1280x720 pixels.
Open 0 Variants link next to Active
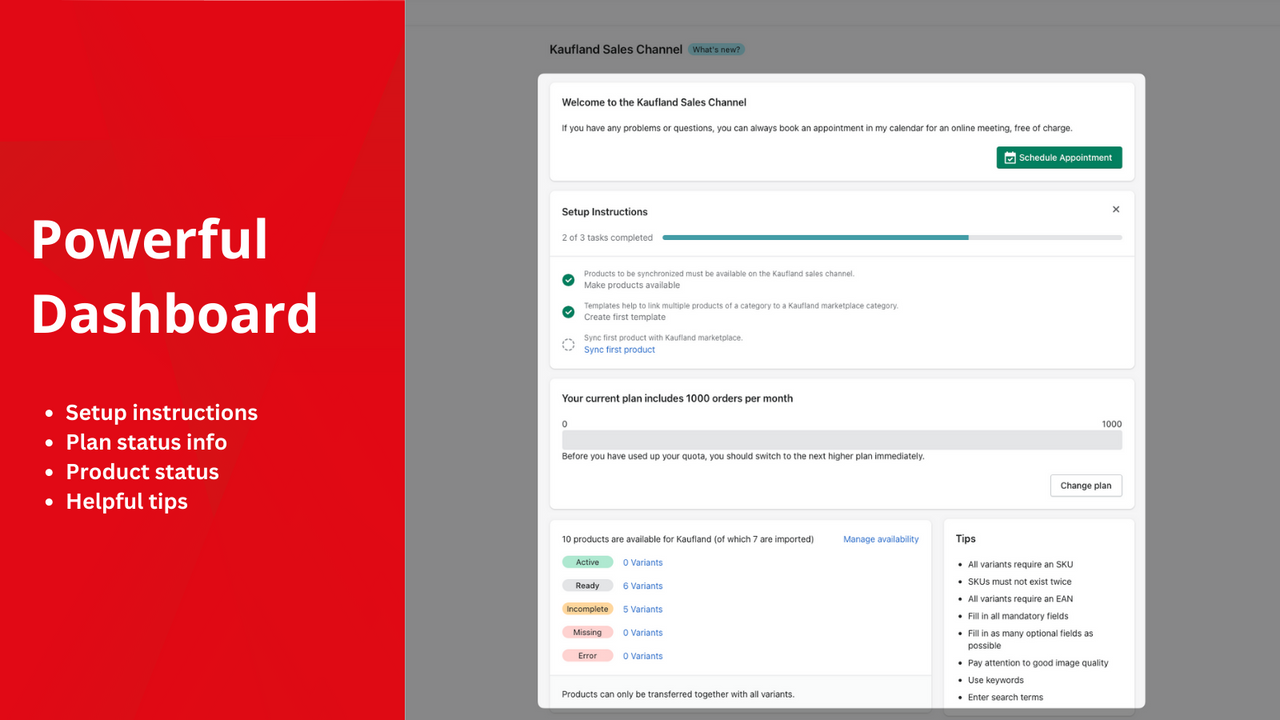tap(643, 563)
